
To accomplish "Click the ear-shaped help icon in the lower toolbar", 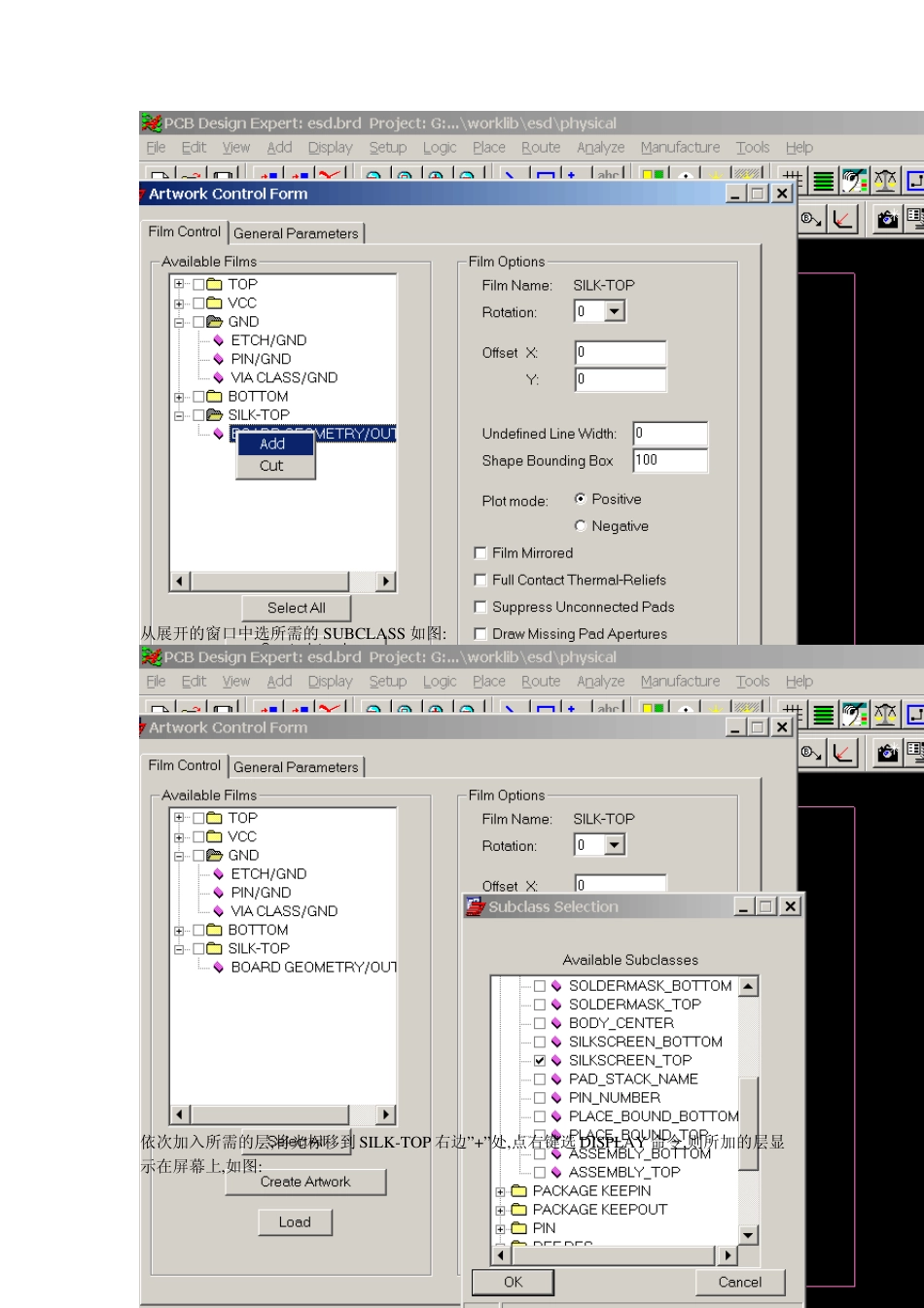I will [854, 715].
